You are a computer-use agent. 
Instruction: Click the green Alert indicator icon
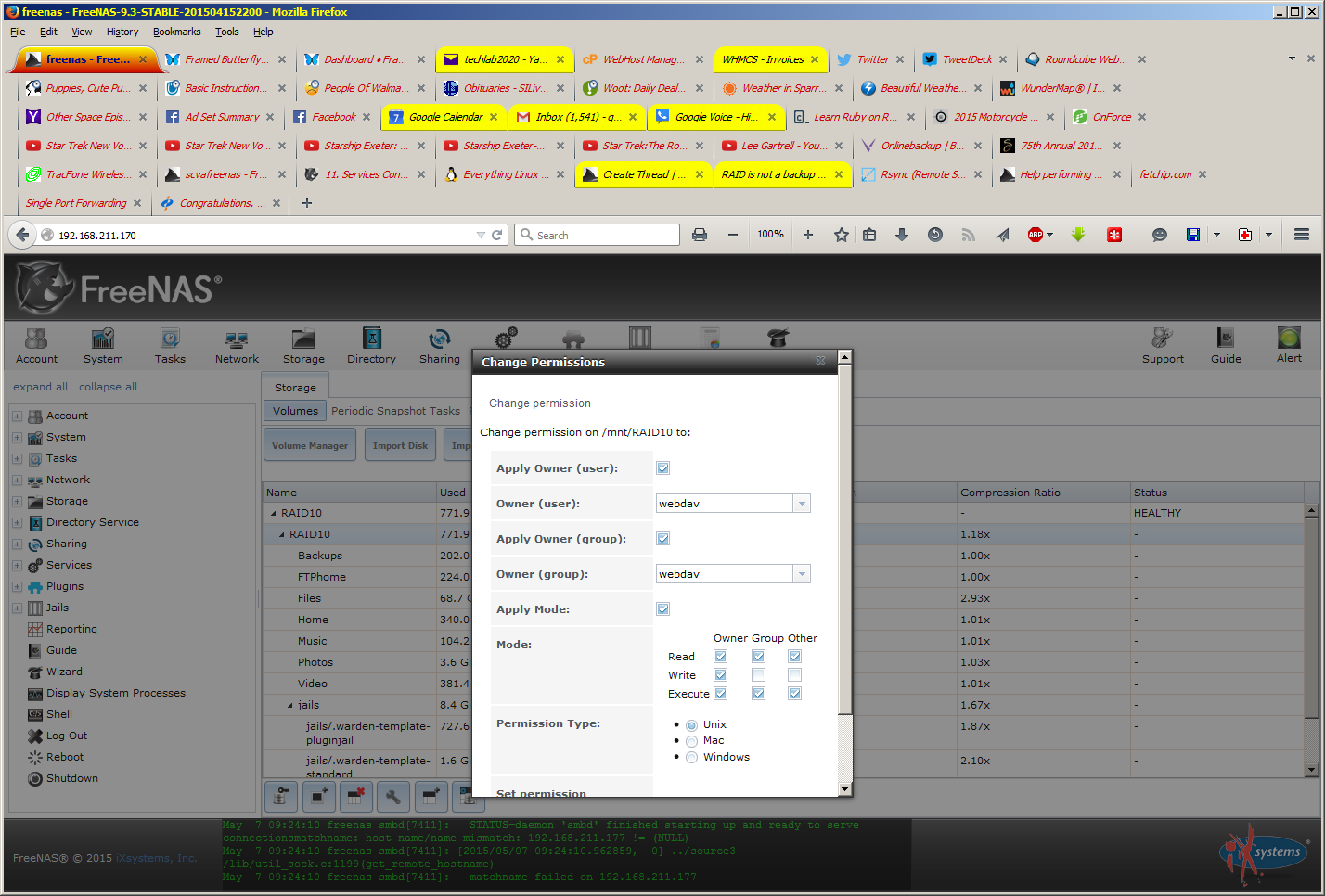(1289, 338)
